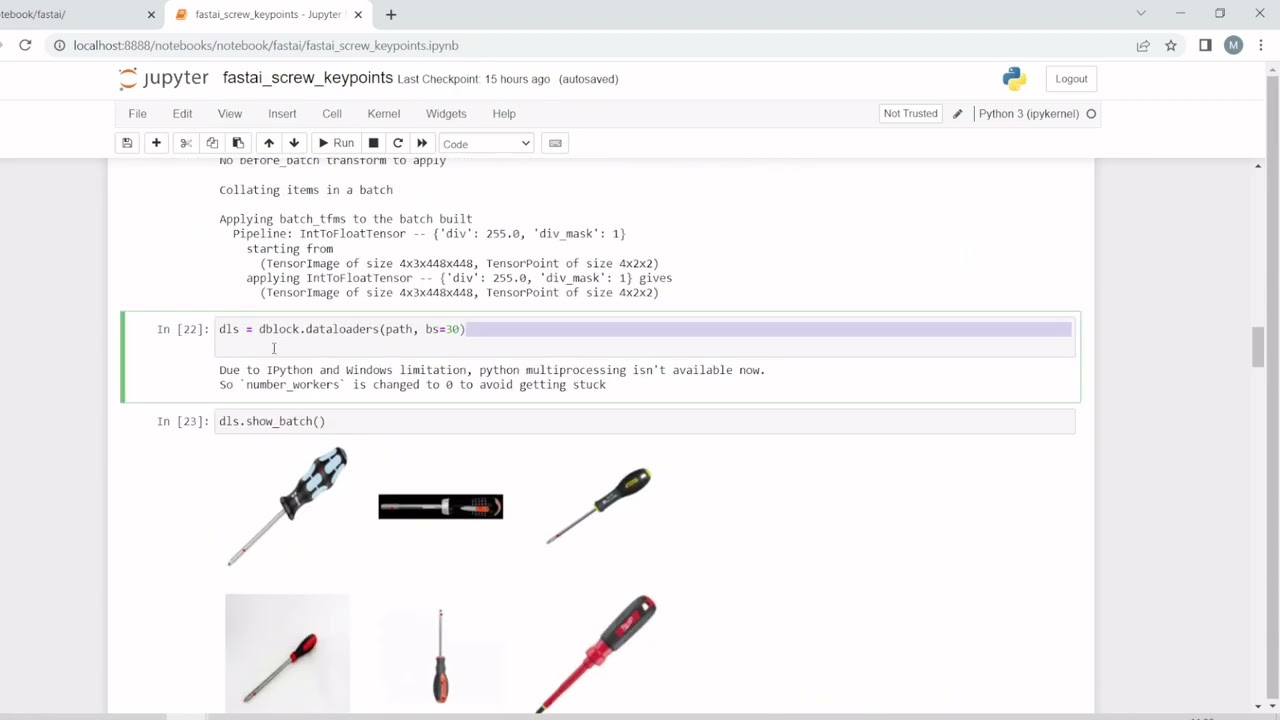
Task: Open the tab search chevron dropdown
Action: click(1141, 14)
